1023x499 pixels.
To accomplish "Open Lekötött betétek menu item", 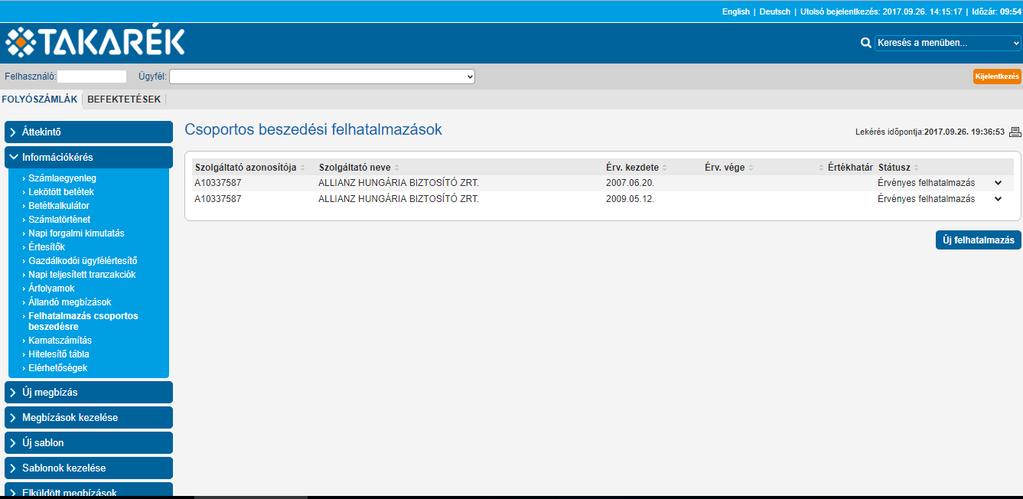I will click(61, 192).
